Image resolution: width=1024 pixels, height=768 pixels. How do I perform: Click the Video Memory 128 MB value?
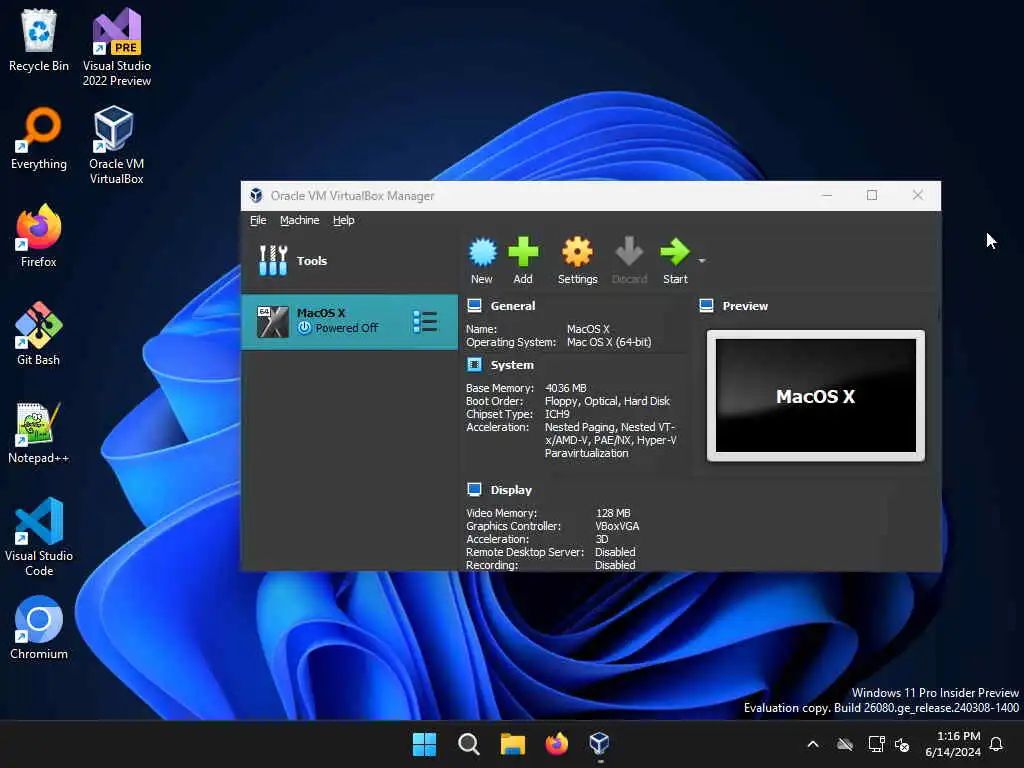tap(613, 513)
